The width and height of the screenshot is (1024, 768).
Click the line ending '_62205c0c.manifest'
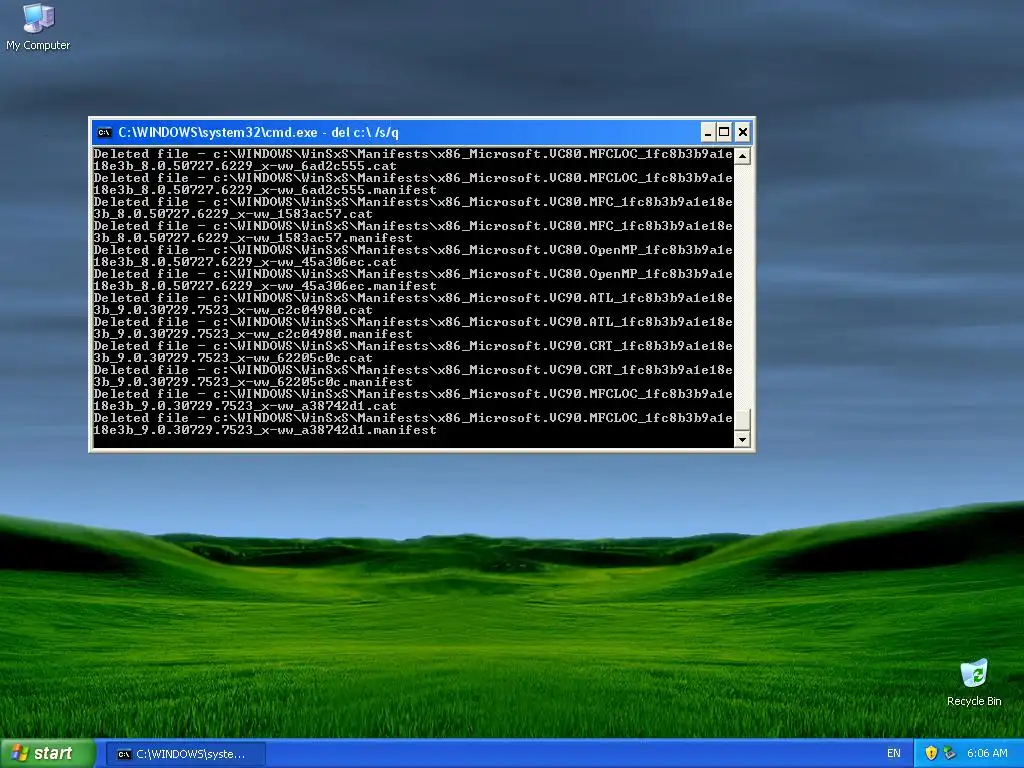[x=253, y=382]
